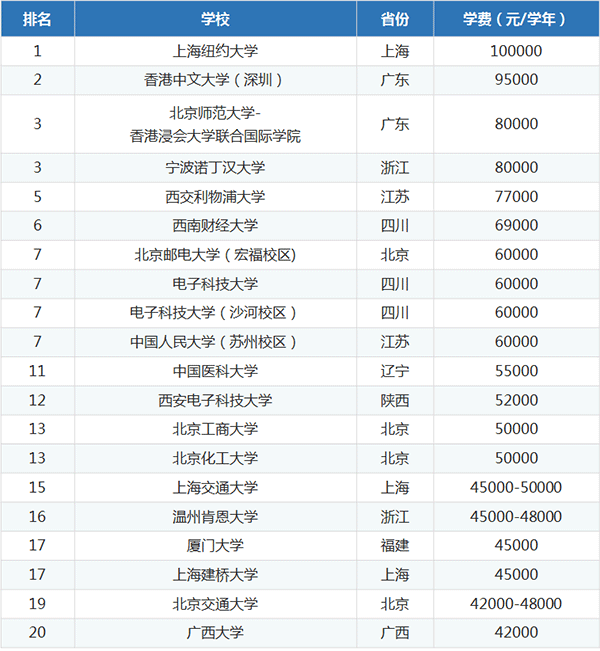Screen dimensions: 600x651
Task: Click rank number 2
Action: coord(37,80)
